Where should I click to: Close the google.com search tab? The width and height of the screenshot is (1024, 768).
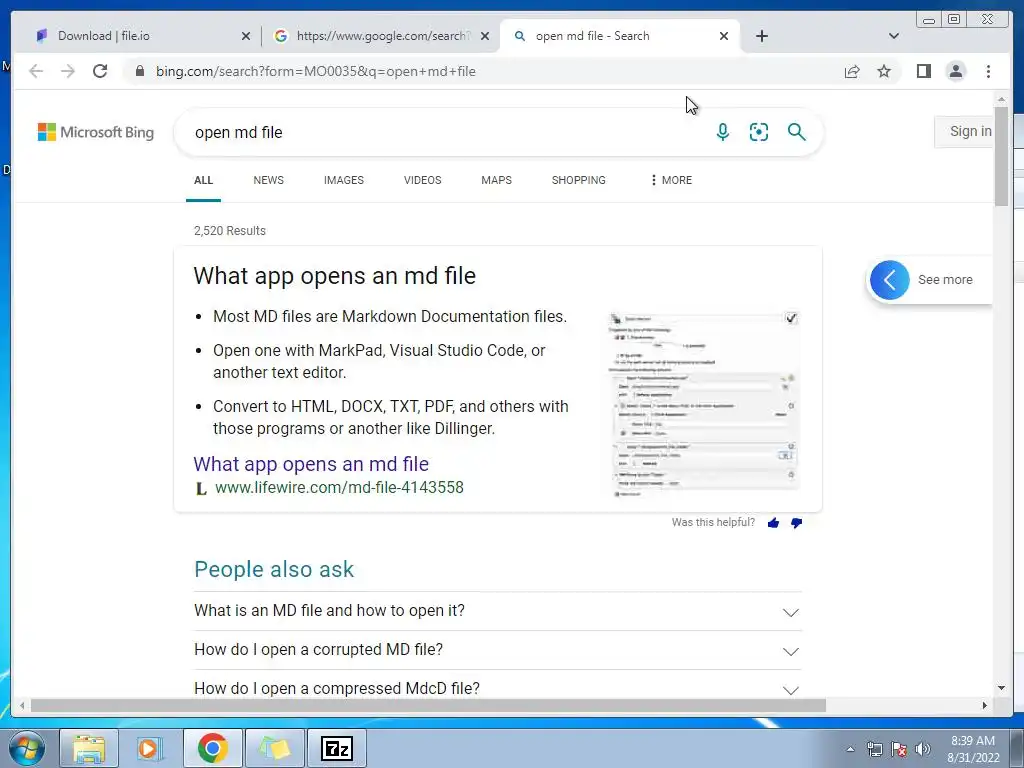485,36
